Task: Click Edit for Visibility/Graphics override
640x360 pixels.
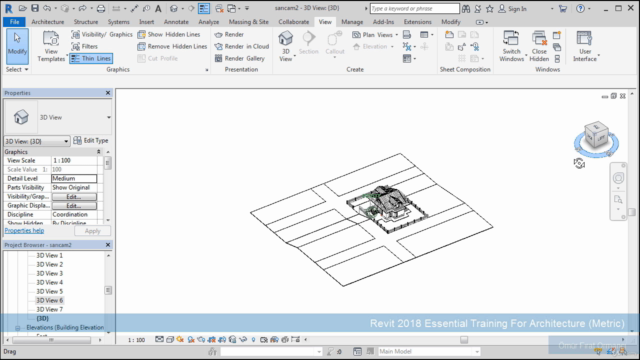Action: coord(74,197)
